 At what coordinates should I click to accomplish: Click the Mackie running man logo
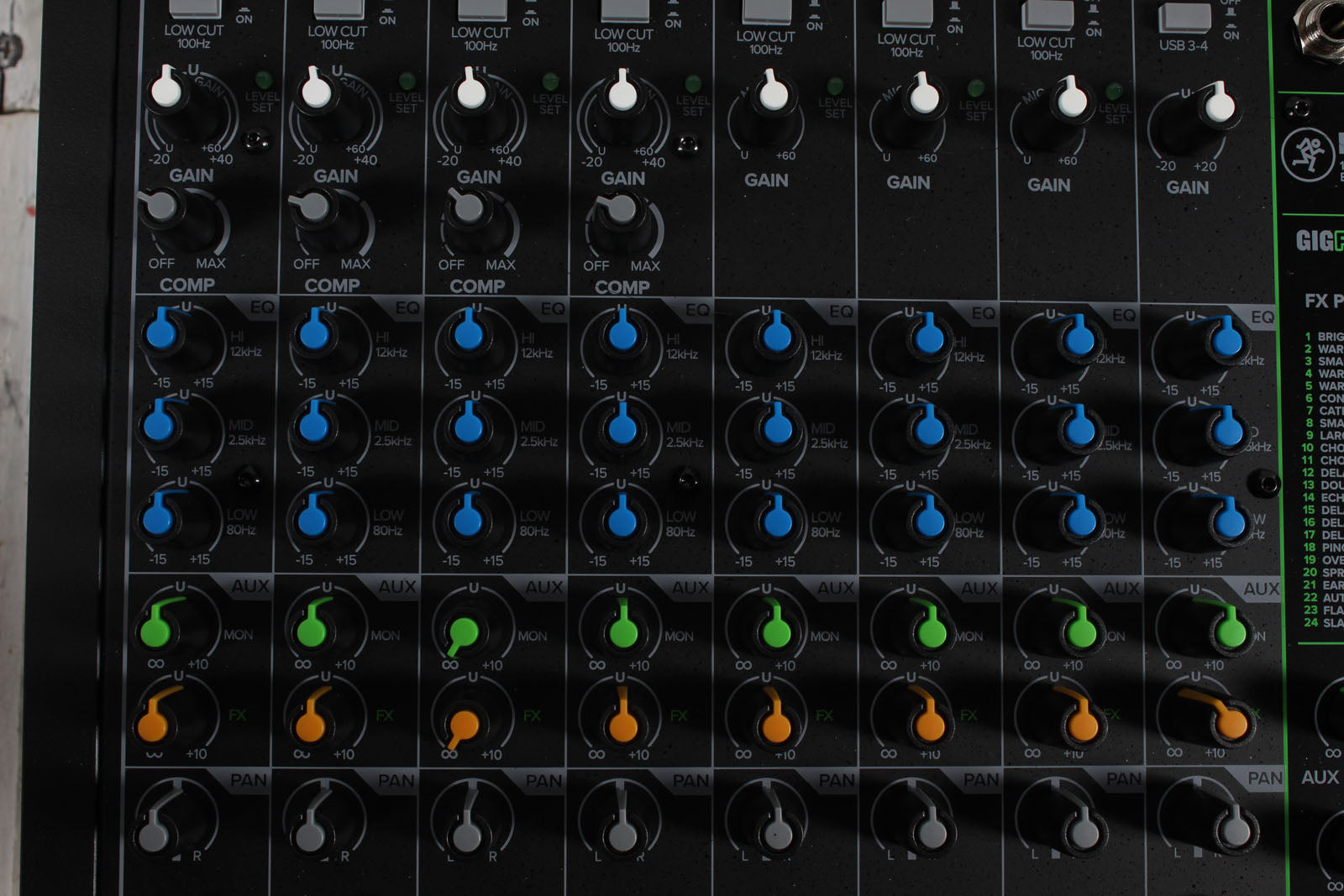click(x=1307, y=155)
